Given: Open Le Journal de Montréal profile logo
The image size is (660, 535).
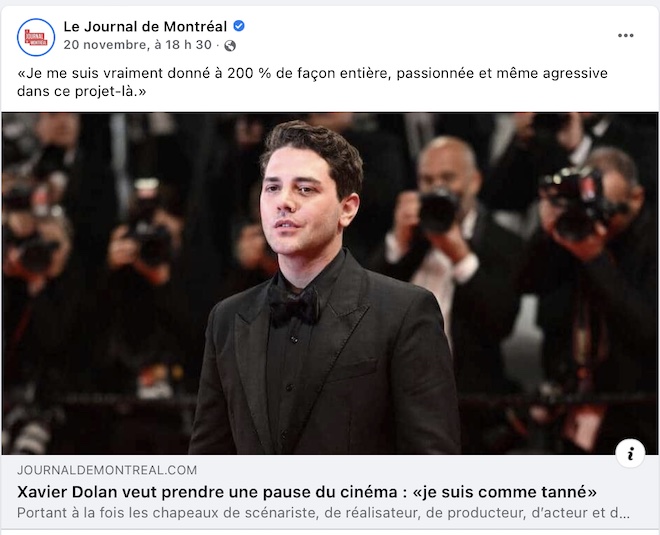Looking at the screenshot, I should point(36,37).
